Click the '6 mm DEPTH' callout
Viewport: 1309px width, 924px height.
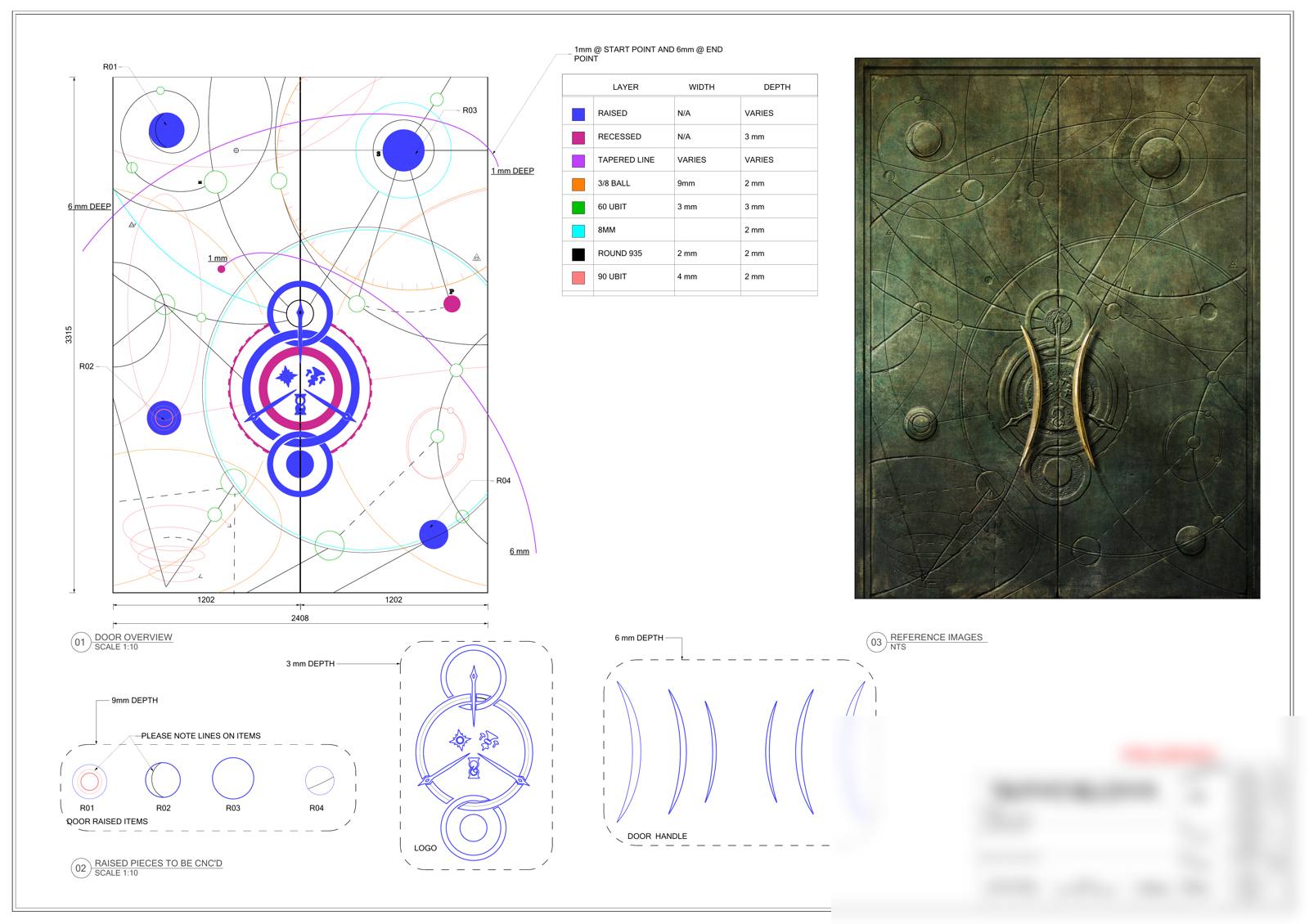point(639,638)
